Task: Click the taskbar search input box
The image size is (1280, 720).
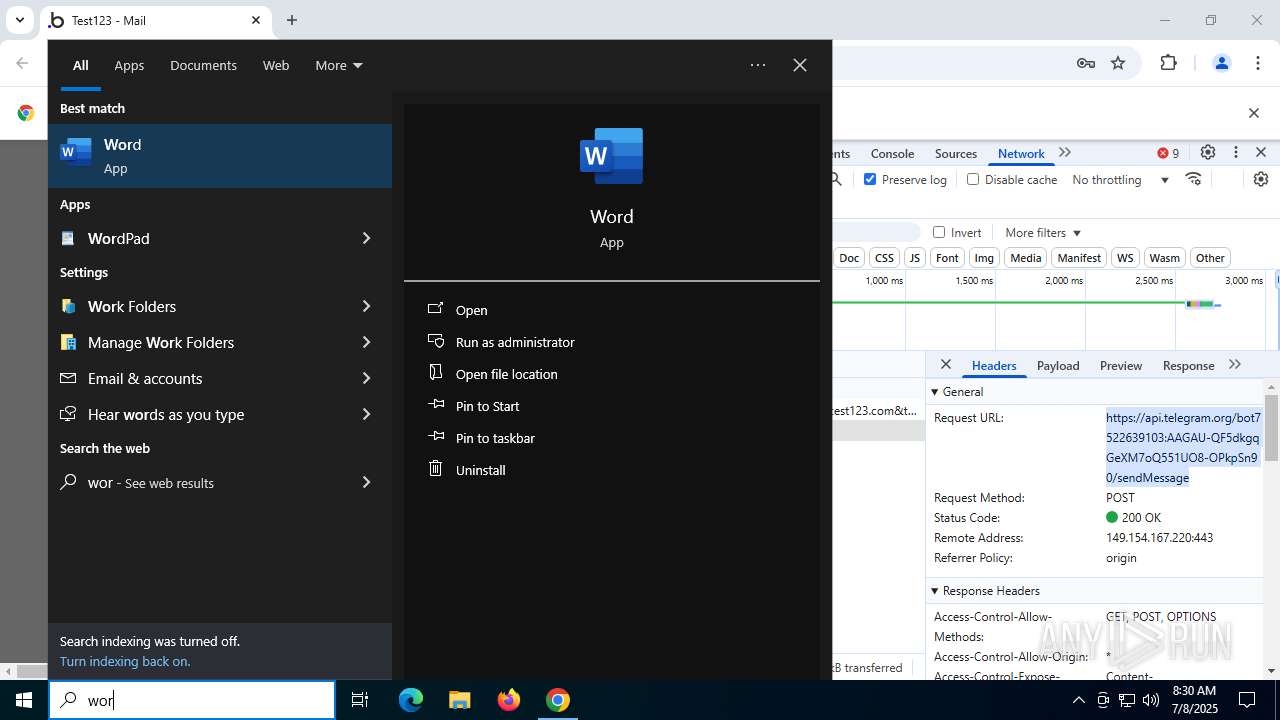Action: coord(192,700)
